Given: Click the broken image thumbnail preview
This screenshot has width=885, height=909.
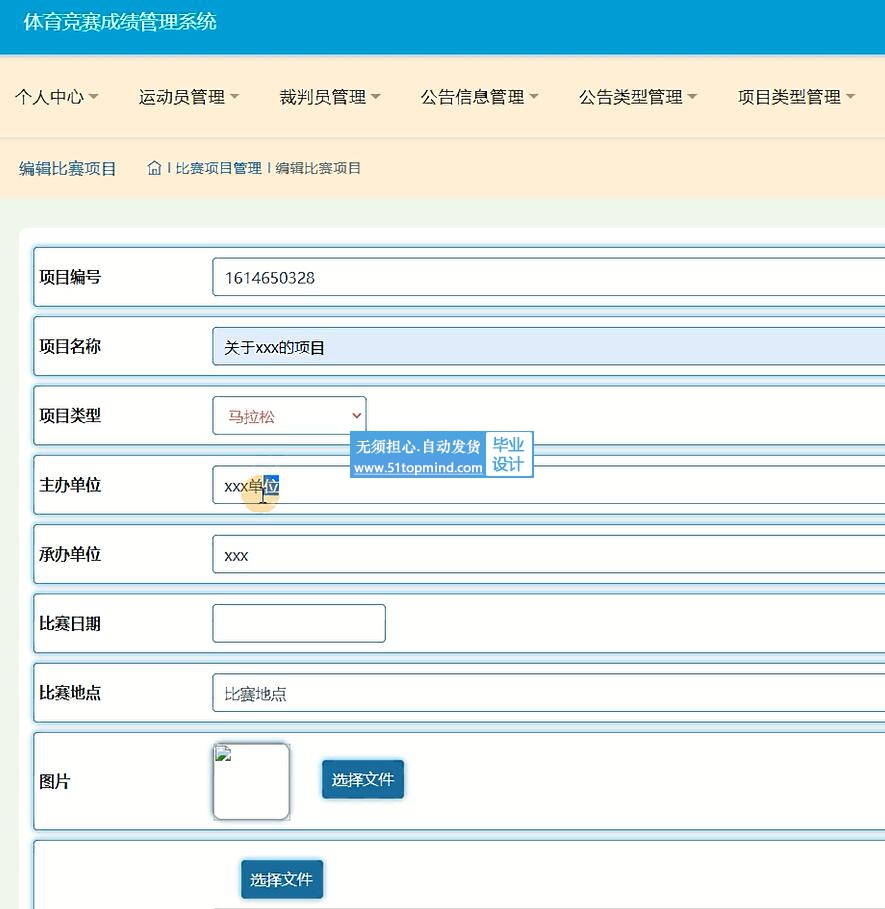Looking at the screenshot, I should 252,781.
